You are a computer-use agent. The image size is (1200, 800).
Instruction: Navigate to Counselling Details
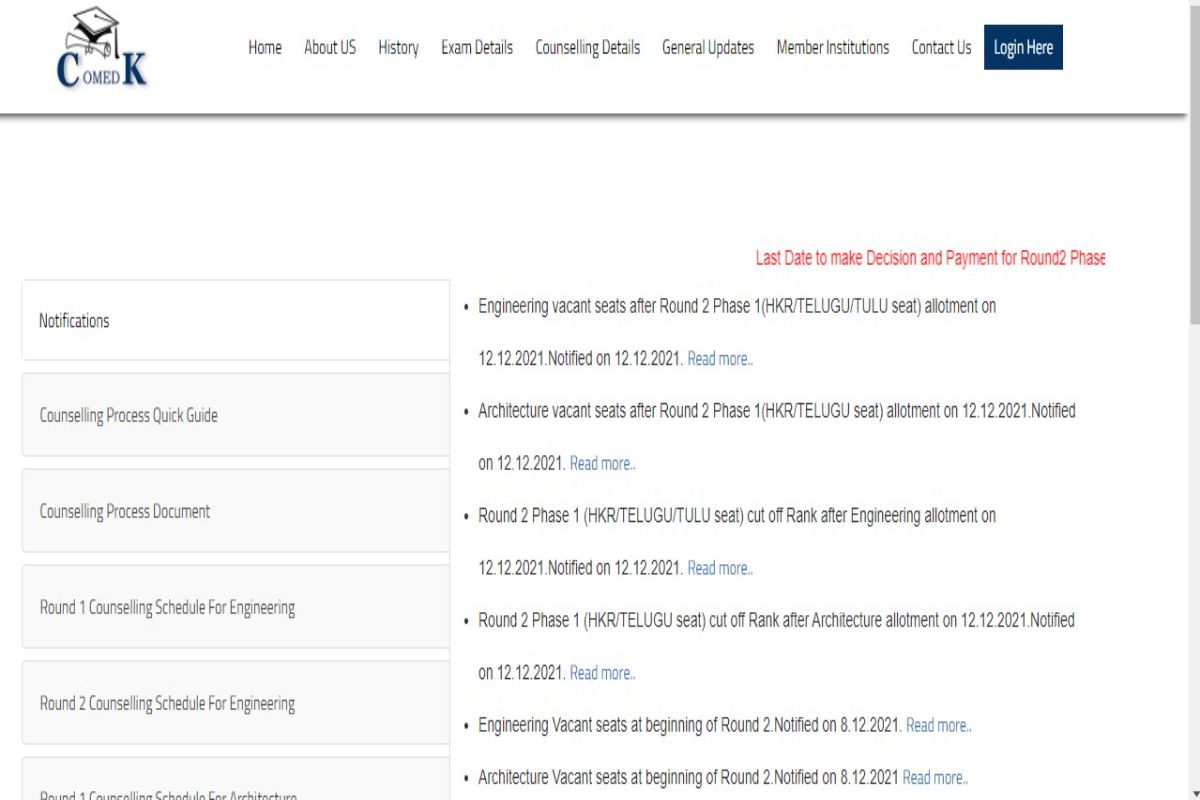(587, 47)
